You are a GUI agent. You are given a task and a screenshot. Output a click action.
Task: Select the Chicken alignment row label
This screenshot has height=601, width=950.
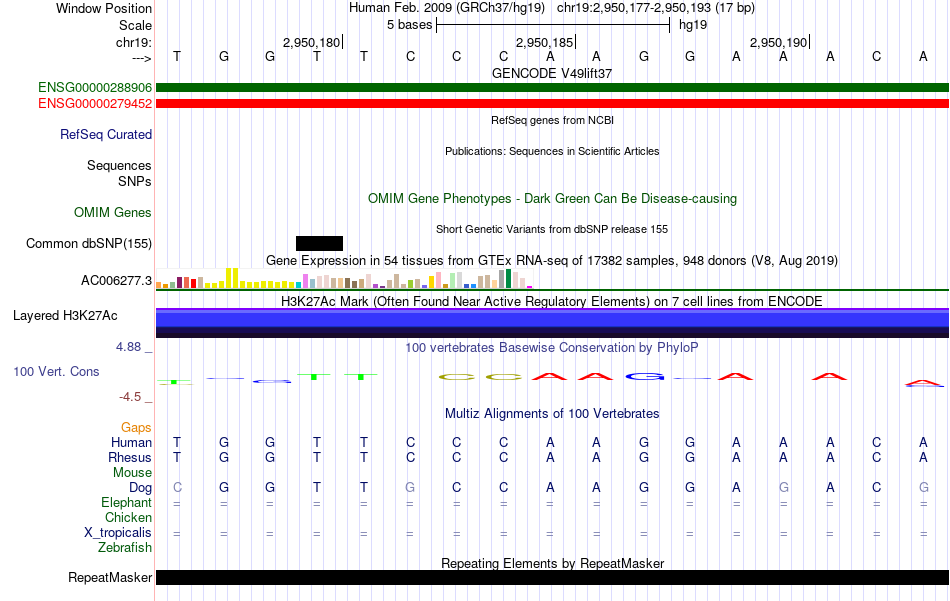[x=128, y=517]
